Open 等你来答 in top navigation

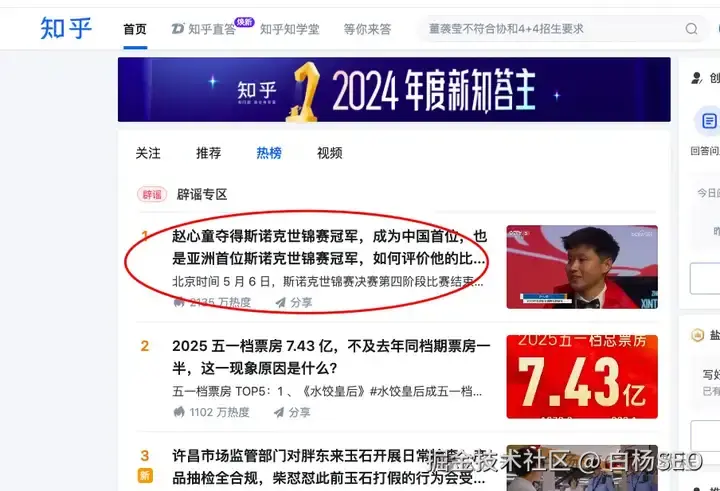pyautogui.click(x=367, y=29)
